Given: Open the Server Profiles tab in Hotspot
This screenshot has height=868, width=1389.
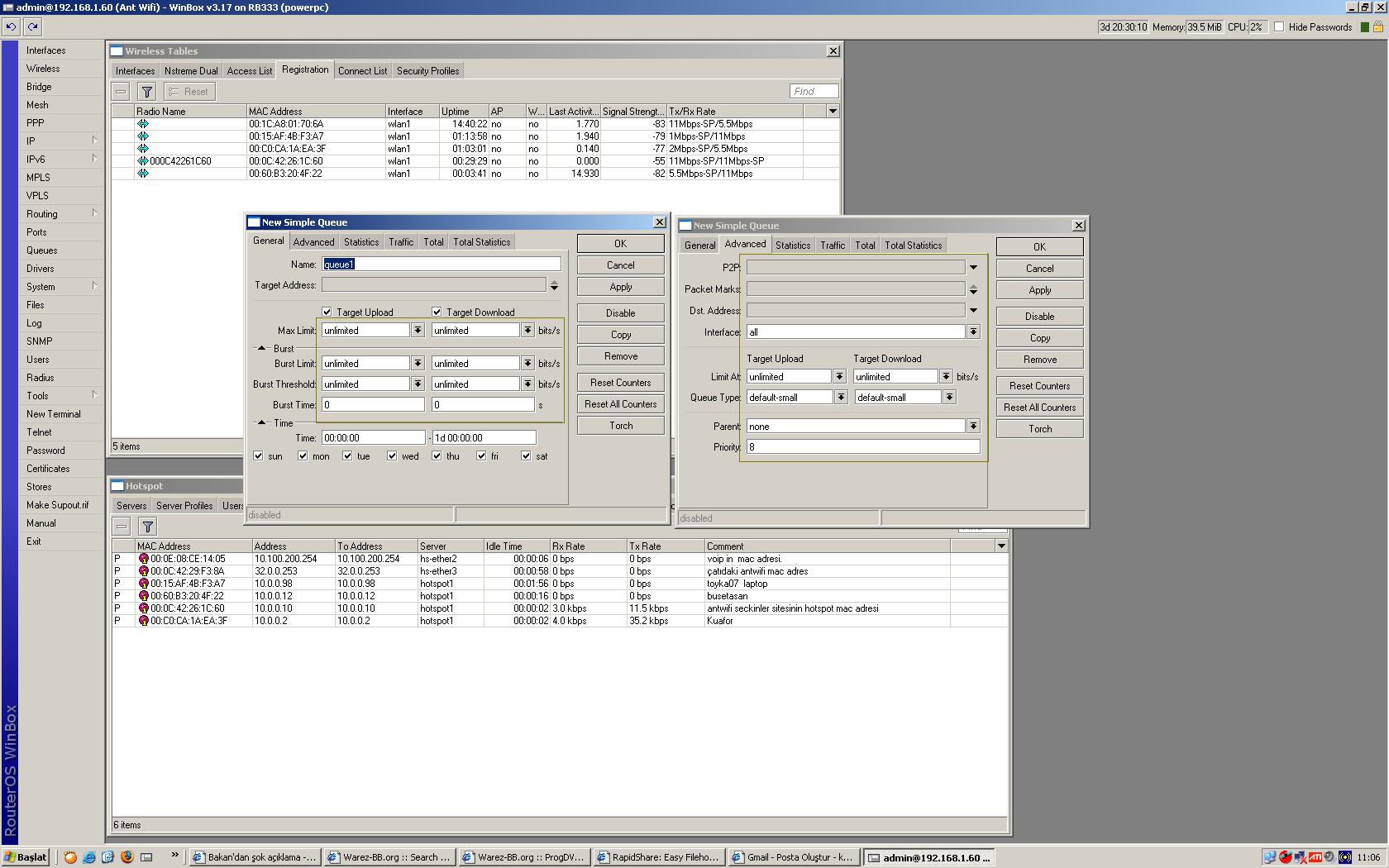Looking at the screenshot, I should coord(184,505).
